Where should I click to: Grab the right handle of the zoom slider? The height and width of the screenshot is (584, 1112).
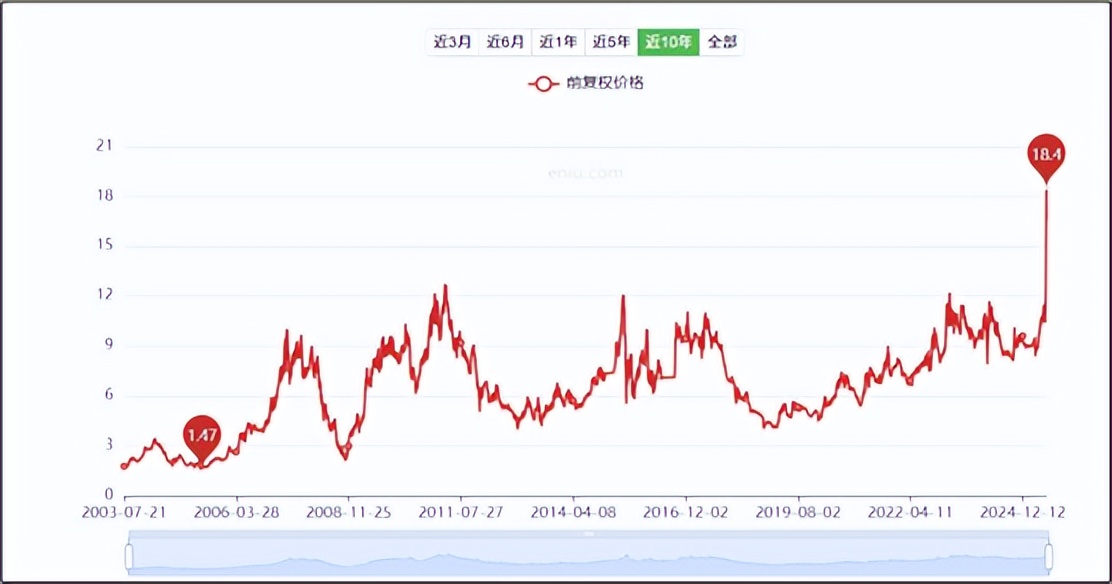tap(1048, 556)
